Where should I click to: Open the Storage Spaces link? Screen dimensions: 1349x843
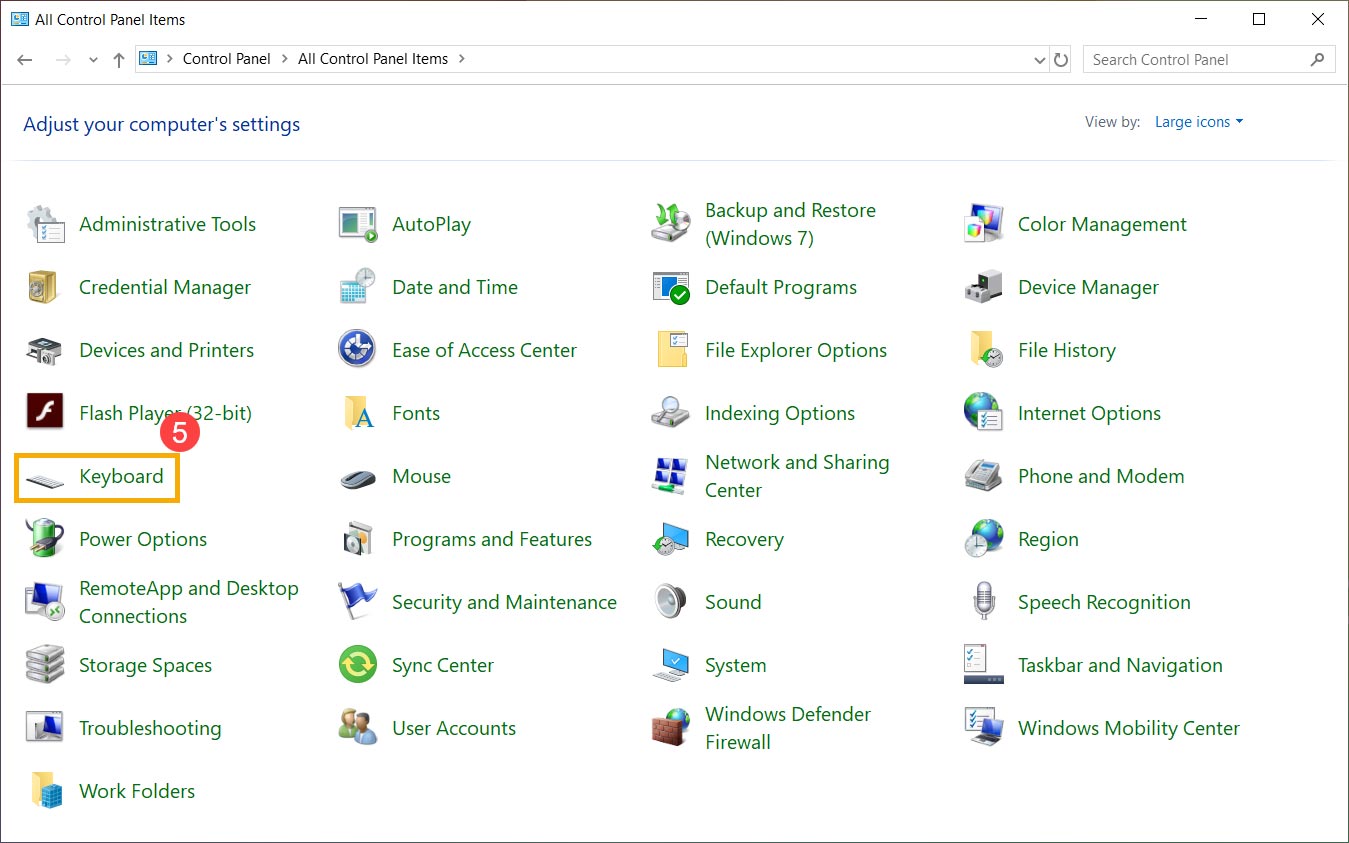click(x=146, y=665)
